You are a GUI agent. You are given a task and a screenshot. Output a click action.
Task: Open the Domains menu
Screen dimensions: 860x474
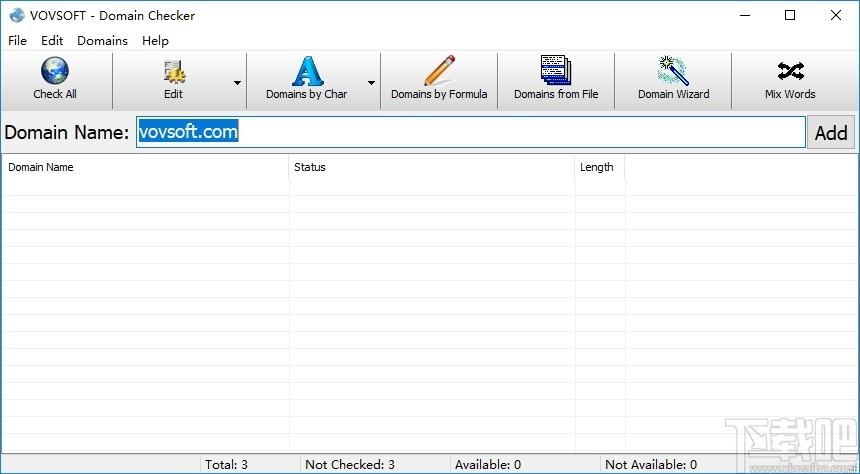click(103, 41)
